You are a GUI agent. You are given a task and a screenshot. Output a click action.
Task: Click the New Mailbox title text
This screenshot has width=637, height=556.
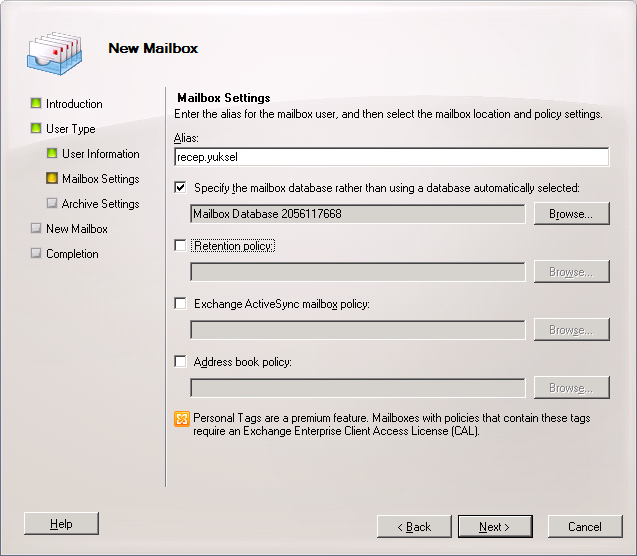153,48
